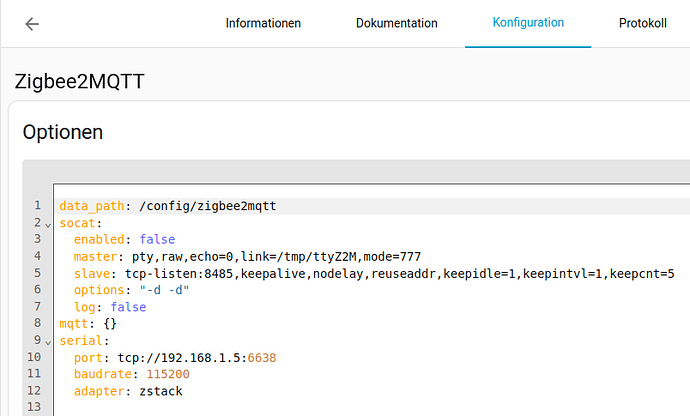This screenshot has height=416, width=690.
Task: Collapse the serial section fold arrow
Action: (x=48, y=342)
